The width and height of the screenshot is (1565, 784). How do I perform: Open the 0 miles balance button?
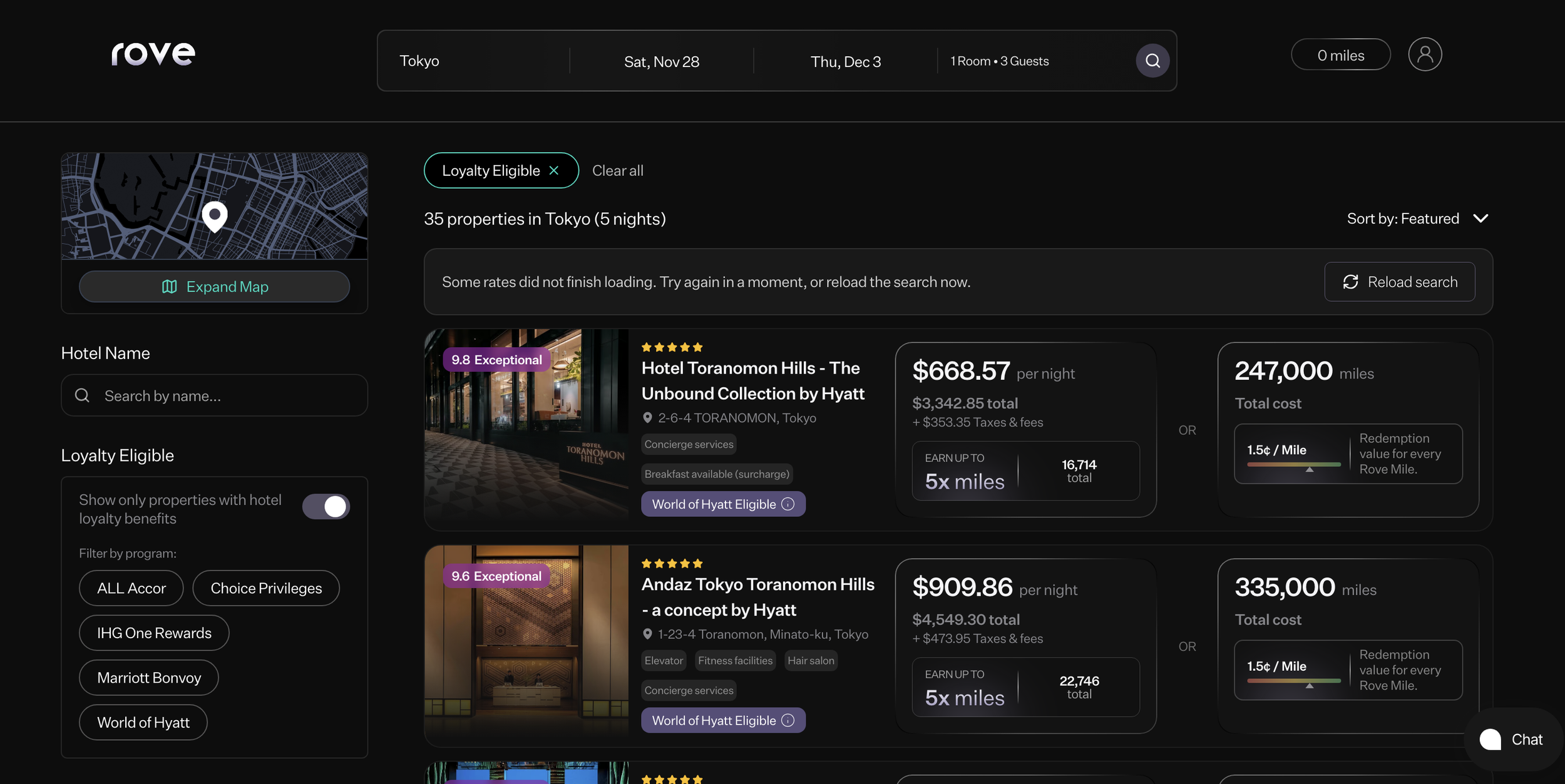tap(1341, 55)
